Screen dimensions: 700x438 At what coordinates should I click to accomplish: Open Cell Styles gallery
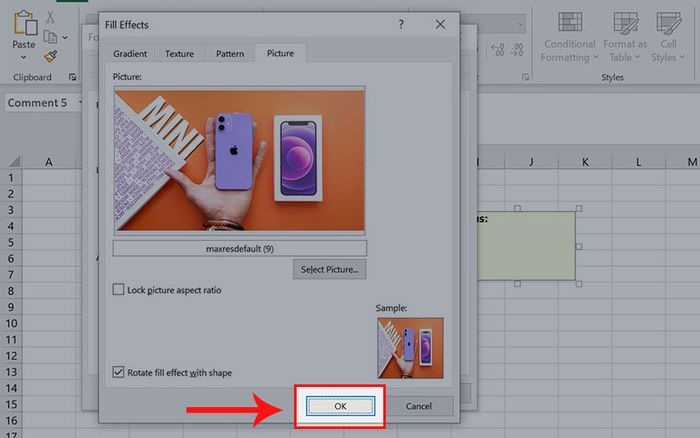click(668, 38)
